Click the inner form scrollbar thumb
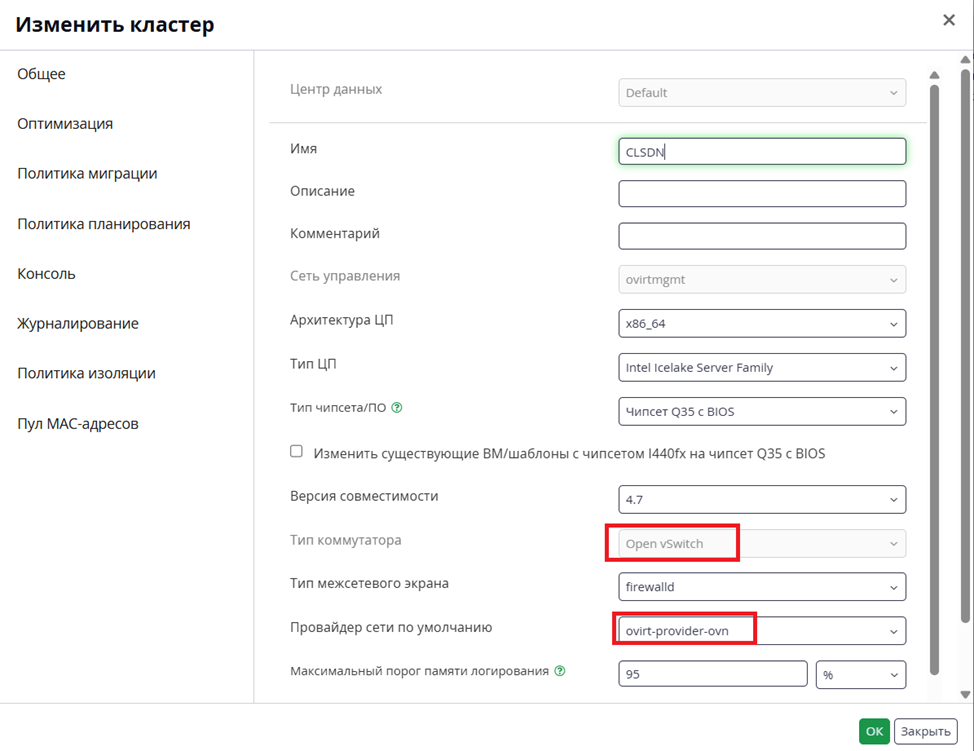974x751 pixels. tap(934, 379)
